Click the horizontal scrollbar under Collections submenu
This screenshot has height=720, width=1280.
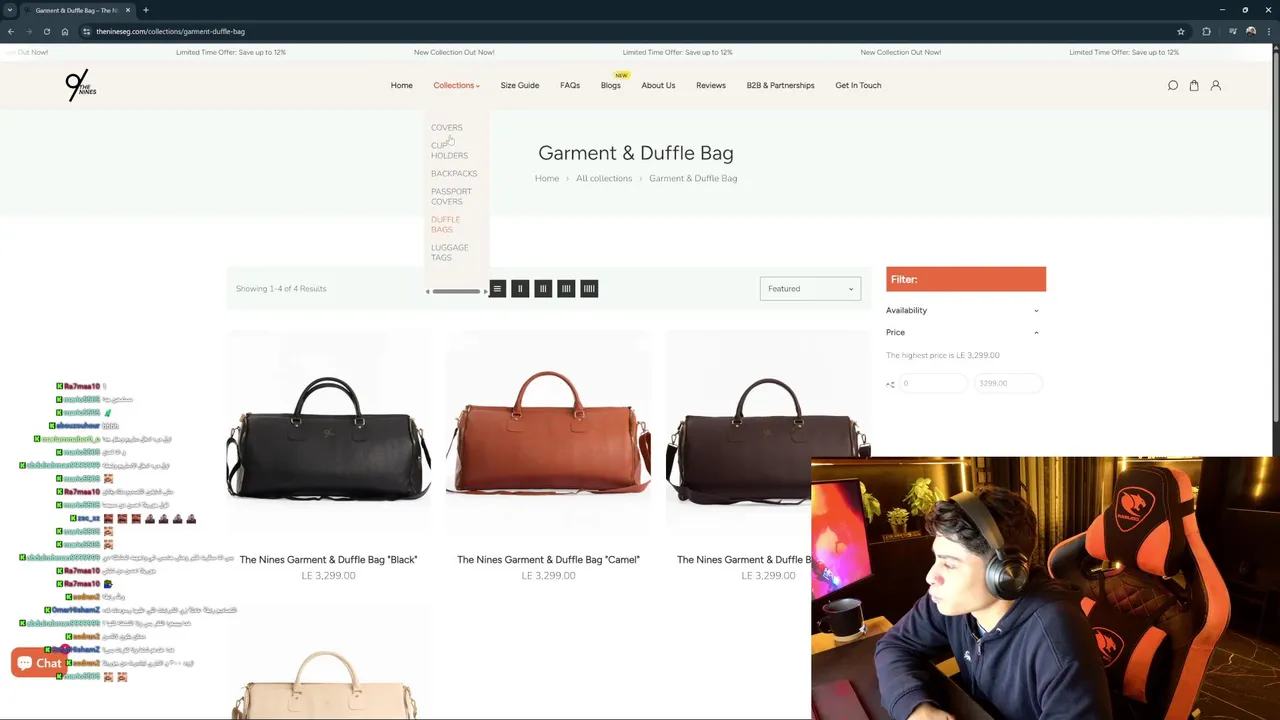point(456,291)
